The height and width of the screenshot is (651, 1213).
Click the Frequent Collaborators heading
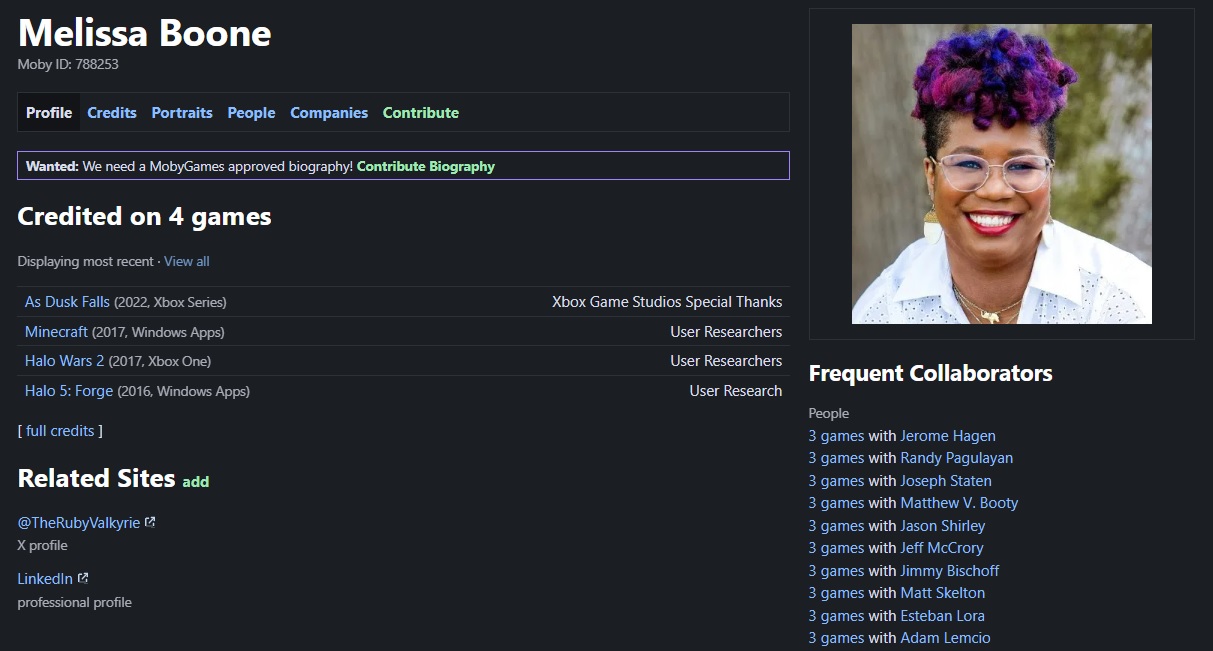[930, 374]
